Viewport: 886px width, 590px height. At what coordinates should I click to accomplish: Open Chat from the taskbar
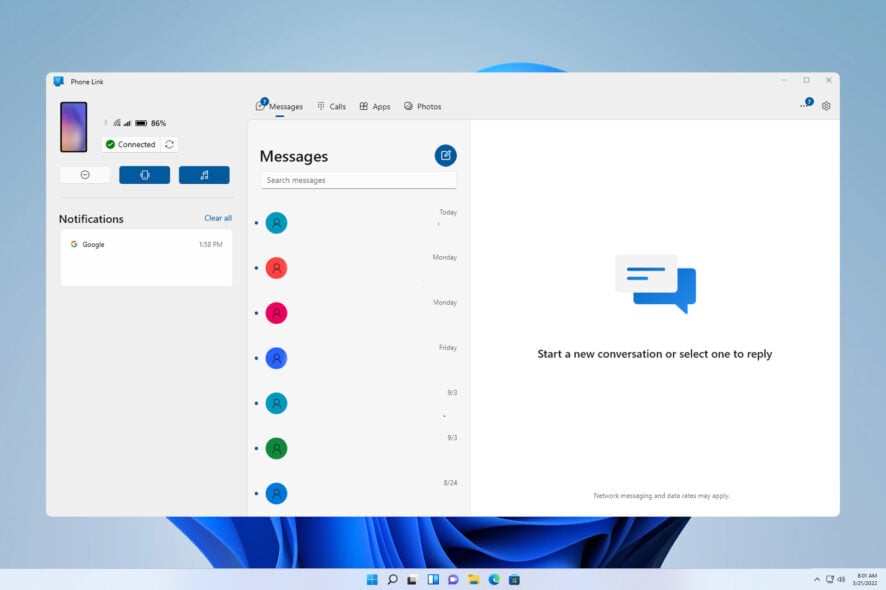point(453,579)
